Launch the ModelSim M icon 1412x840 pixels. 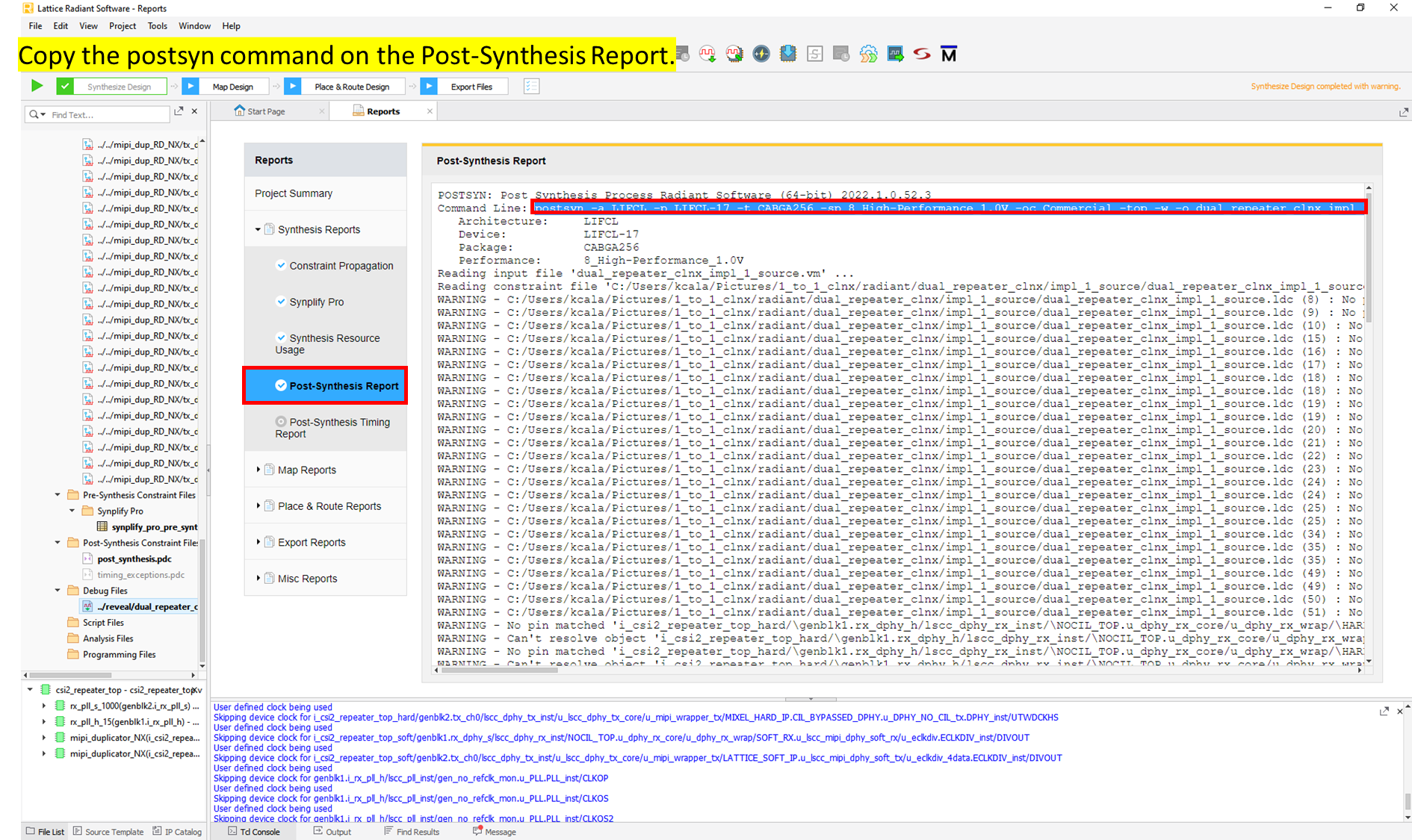[x=949, y=54]
